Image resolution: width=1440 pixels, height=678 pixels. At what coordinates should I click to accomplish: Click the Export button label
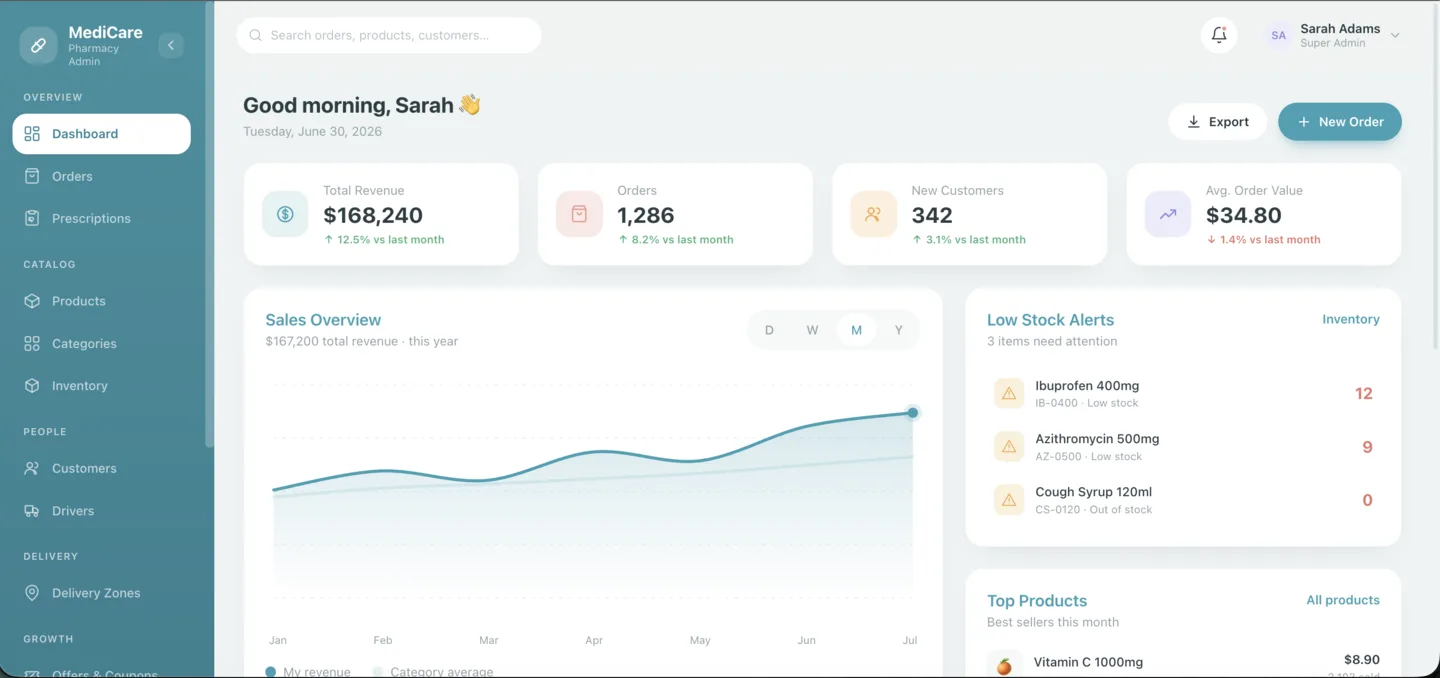point(1229,122)
